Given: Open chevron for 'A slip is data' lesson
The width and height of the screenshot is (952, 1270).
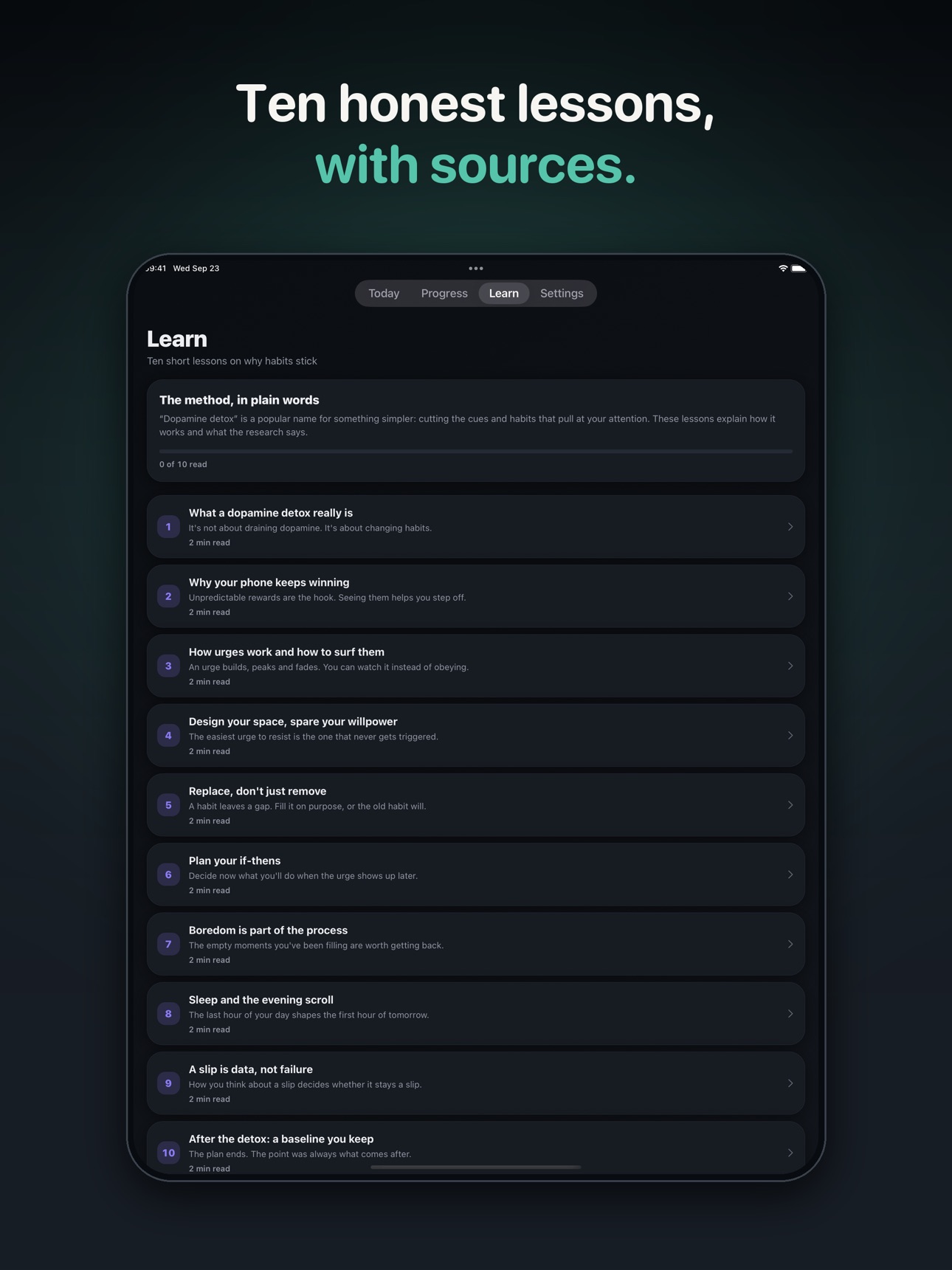Looking at the screenshot, I should pos(790,1083).
